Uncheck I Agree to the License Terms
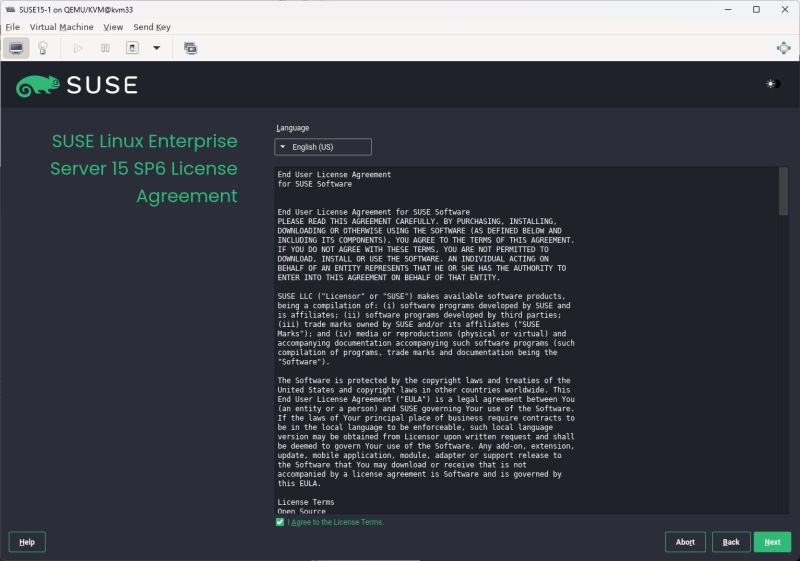800x561 pixels. click(x=280, y=522)
